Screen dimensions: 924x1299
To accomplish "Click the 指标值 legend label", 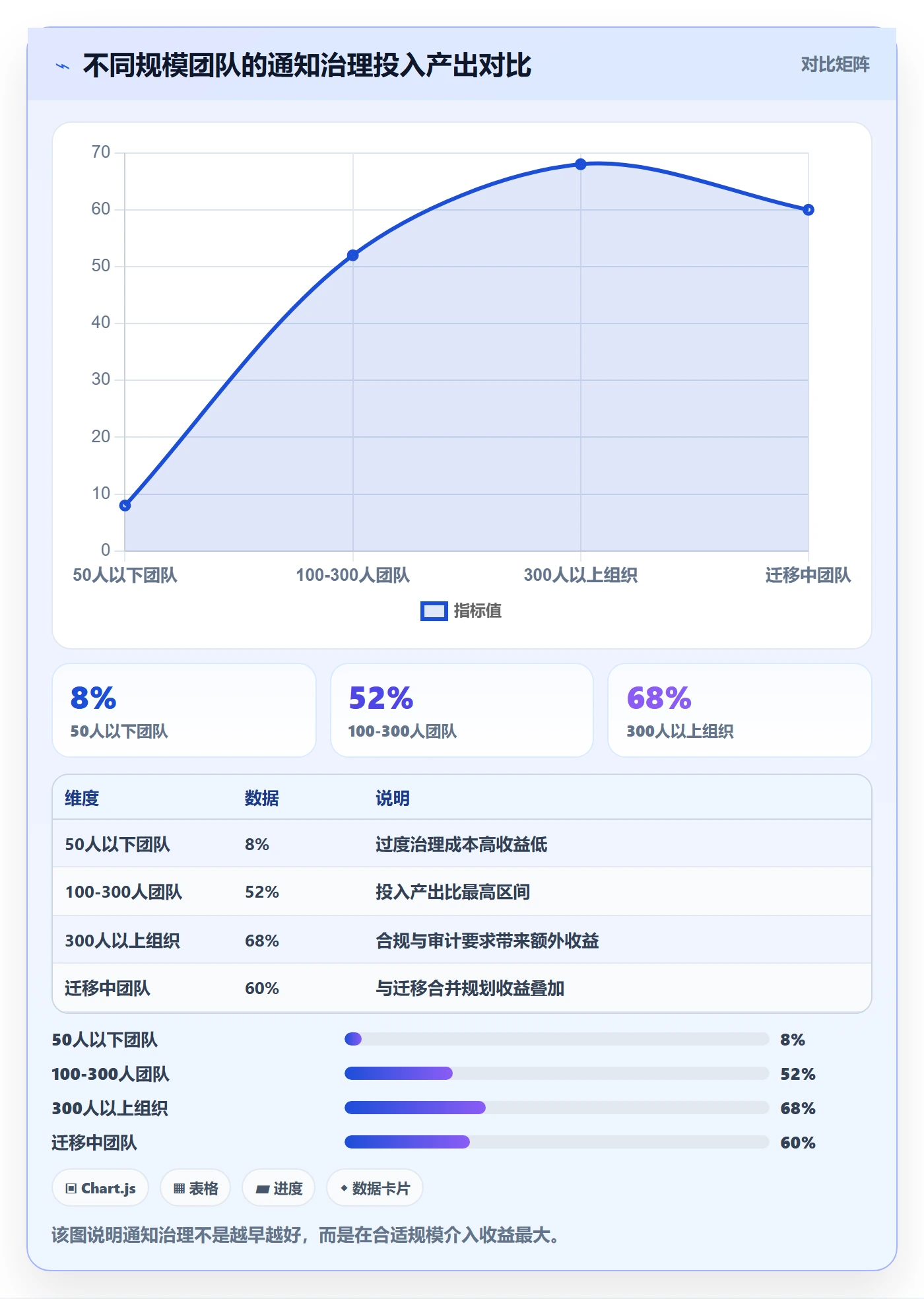I will pos(477,611).
